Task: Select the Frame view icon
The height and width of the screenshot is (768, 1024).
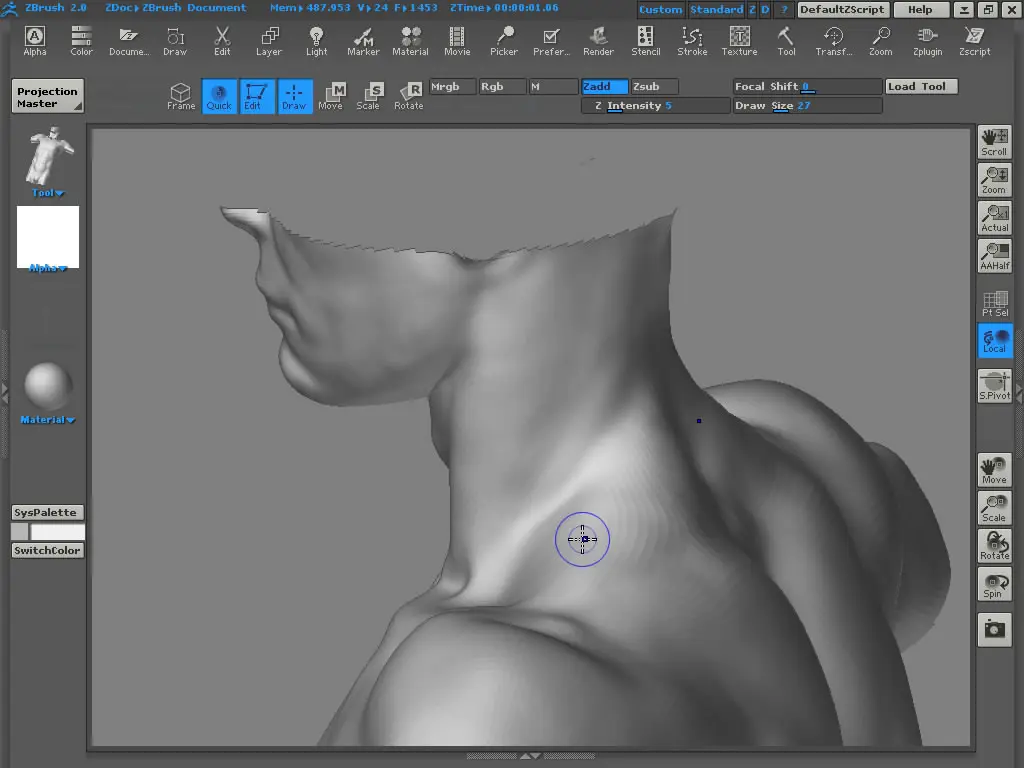Action: pos(181,96)
